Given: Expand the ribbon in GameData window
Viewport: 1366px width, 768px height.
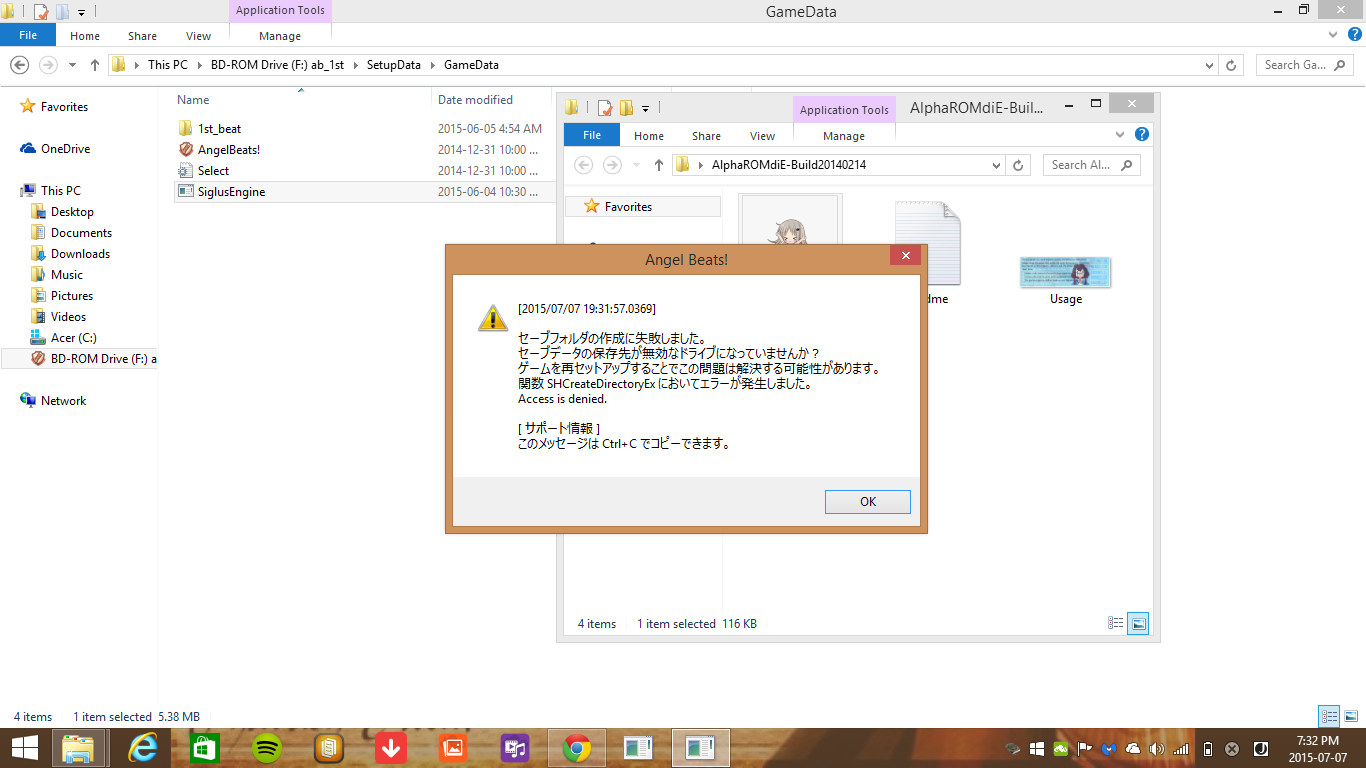Looking at the screenshot, I should point(1332,36).
